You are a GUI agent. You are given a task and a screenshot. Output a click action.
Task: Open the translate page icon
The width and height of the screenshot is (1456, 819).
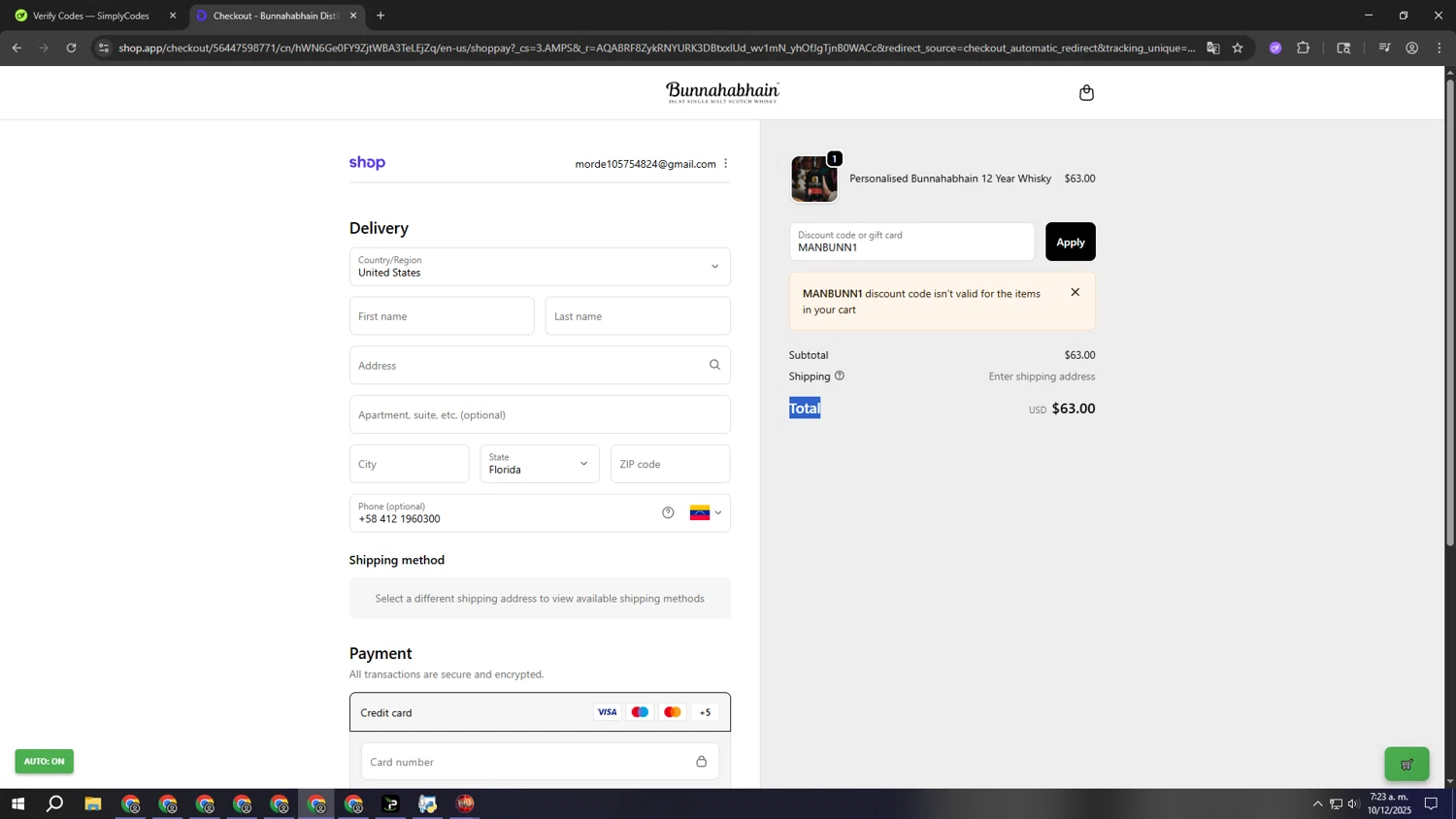(1213, 48)
